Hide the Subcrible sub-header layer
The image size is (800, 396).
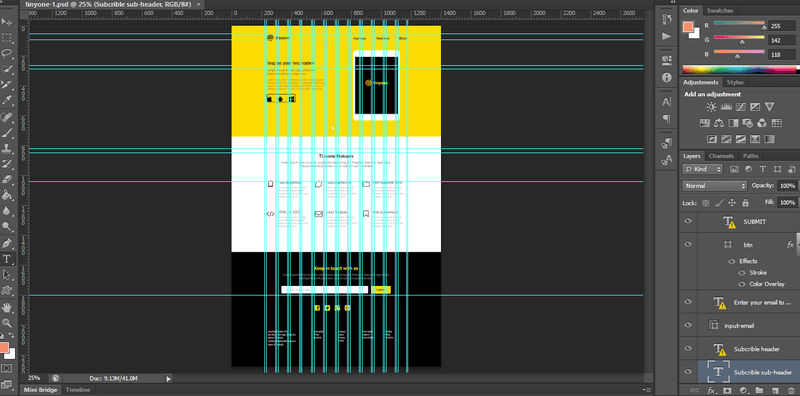688,372
